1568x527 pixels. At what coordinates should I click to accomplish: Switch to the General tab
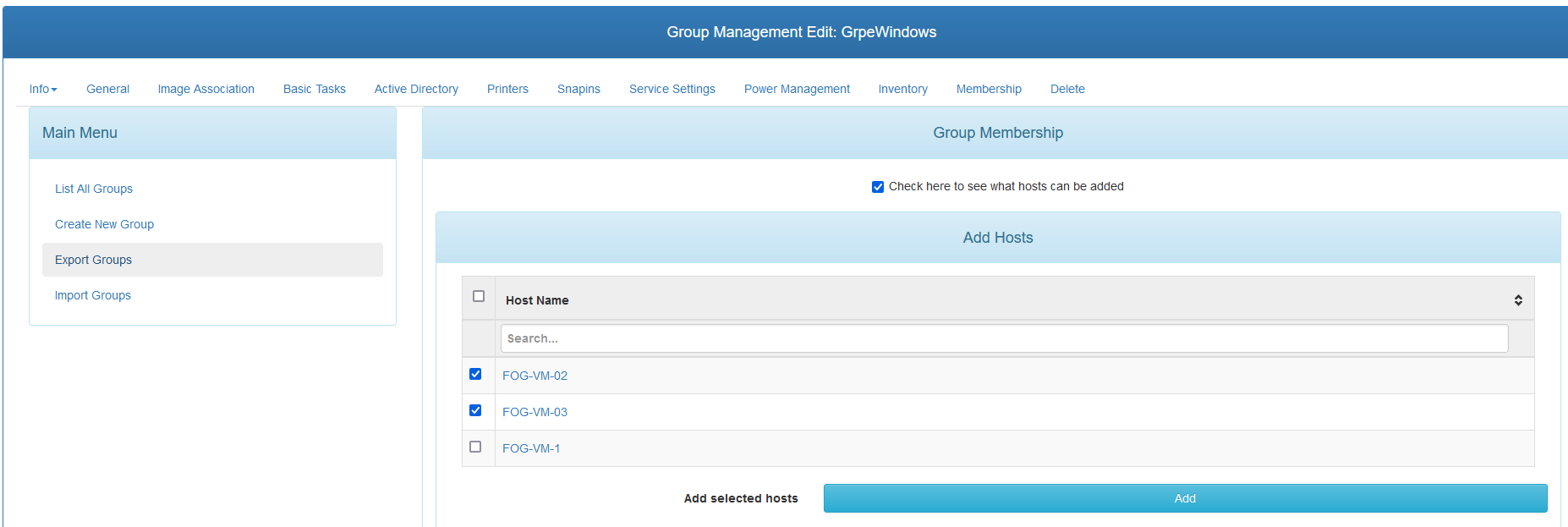pos(107,89)
